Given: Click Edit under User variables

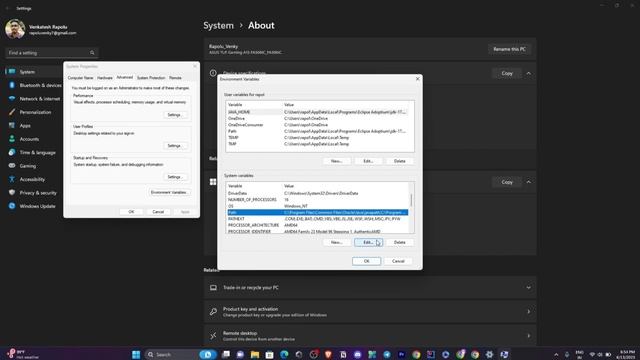Looking at the screenshot, I should pyautogui.click(x=368, y=161).
